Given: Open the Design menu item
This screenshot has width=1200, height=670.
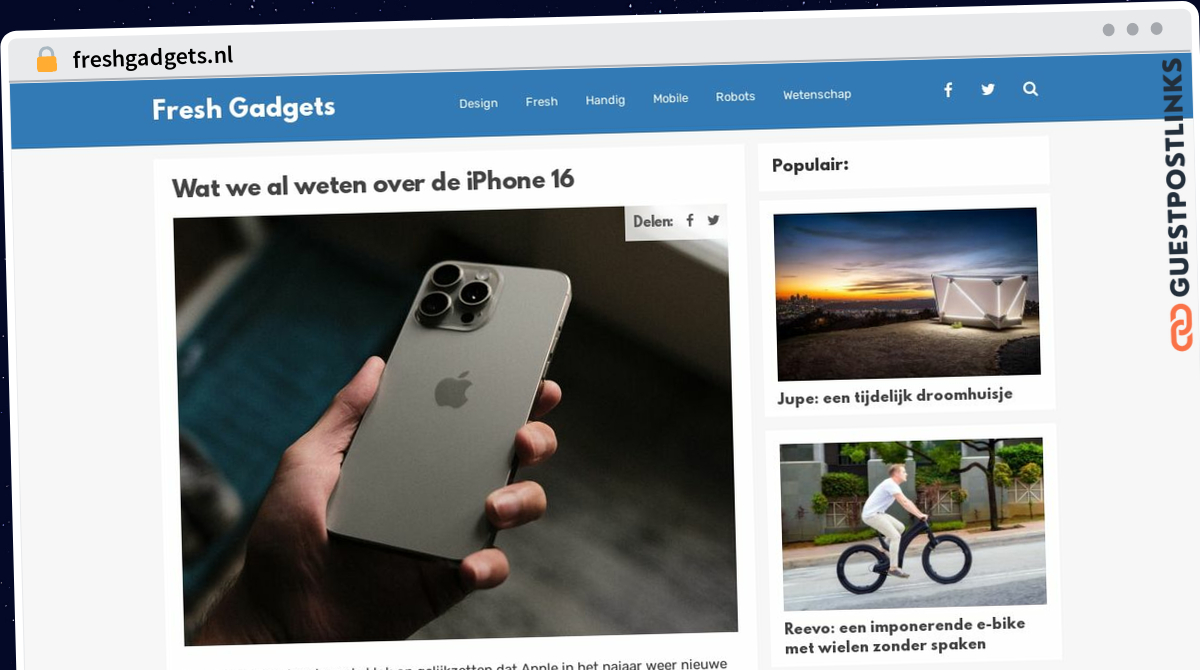Looking at the screenshot, I should pos(478,103).
